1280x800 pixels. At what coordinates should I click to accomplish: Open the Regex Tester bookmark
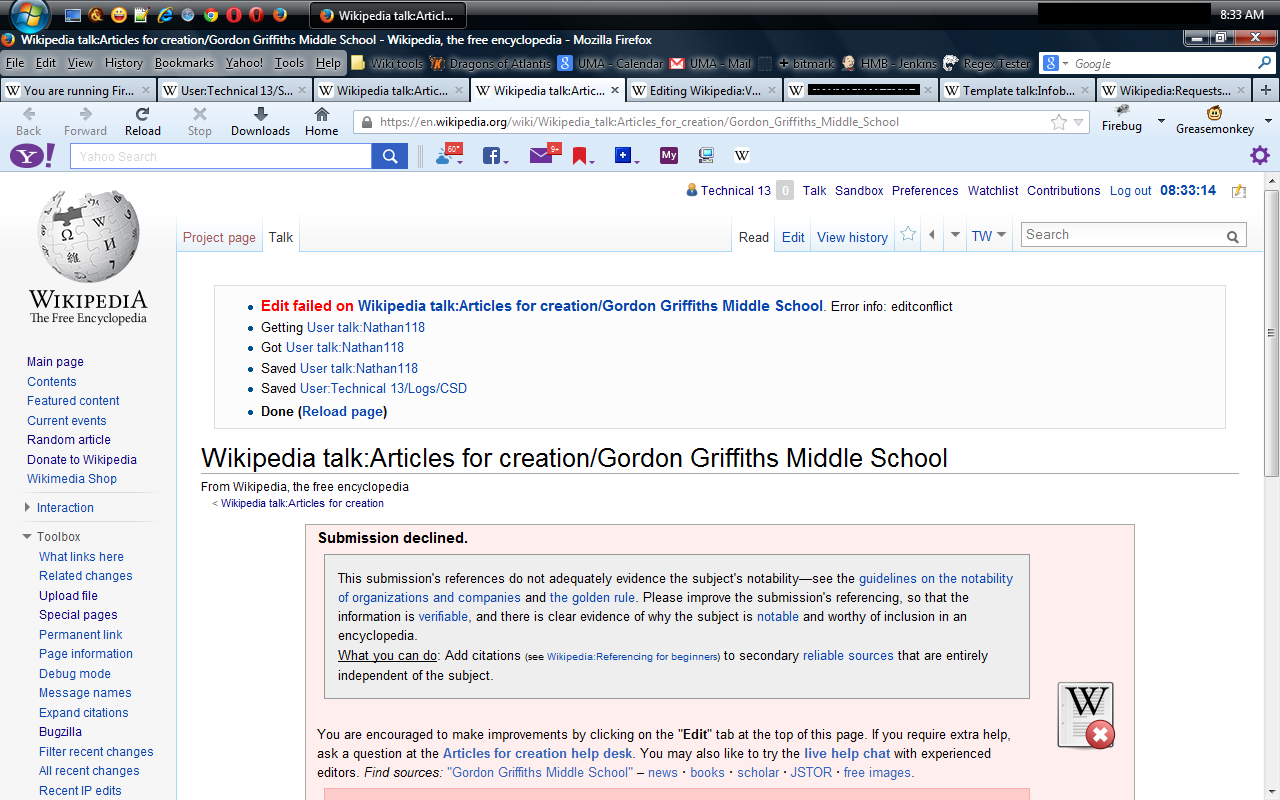click(986, 63)
